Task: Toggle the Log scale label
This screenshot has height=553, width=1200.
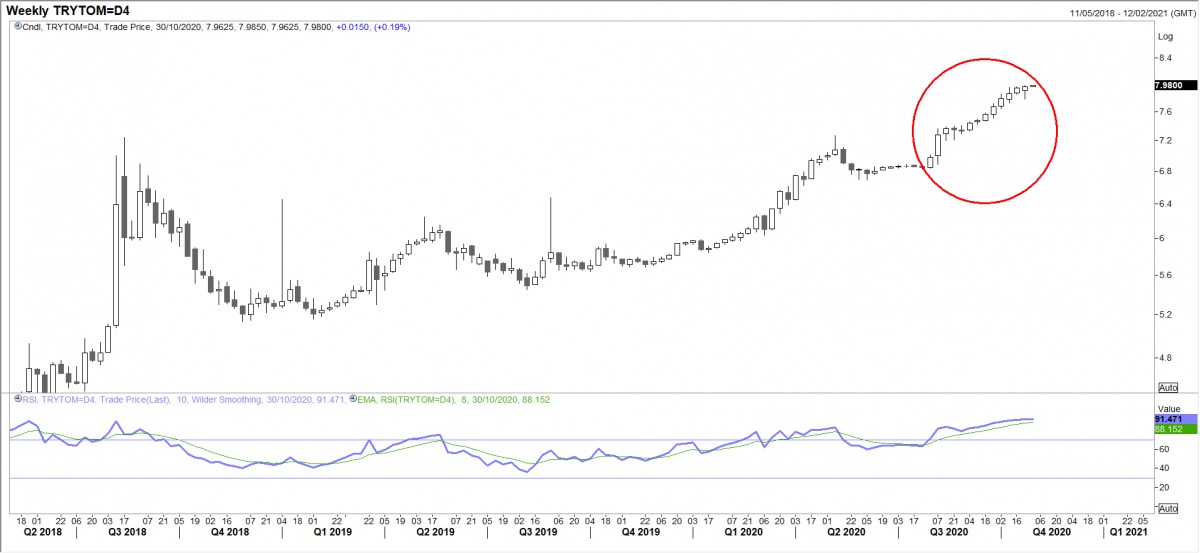Action: (1164, 37)
